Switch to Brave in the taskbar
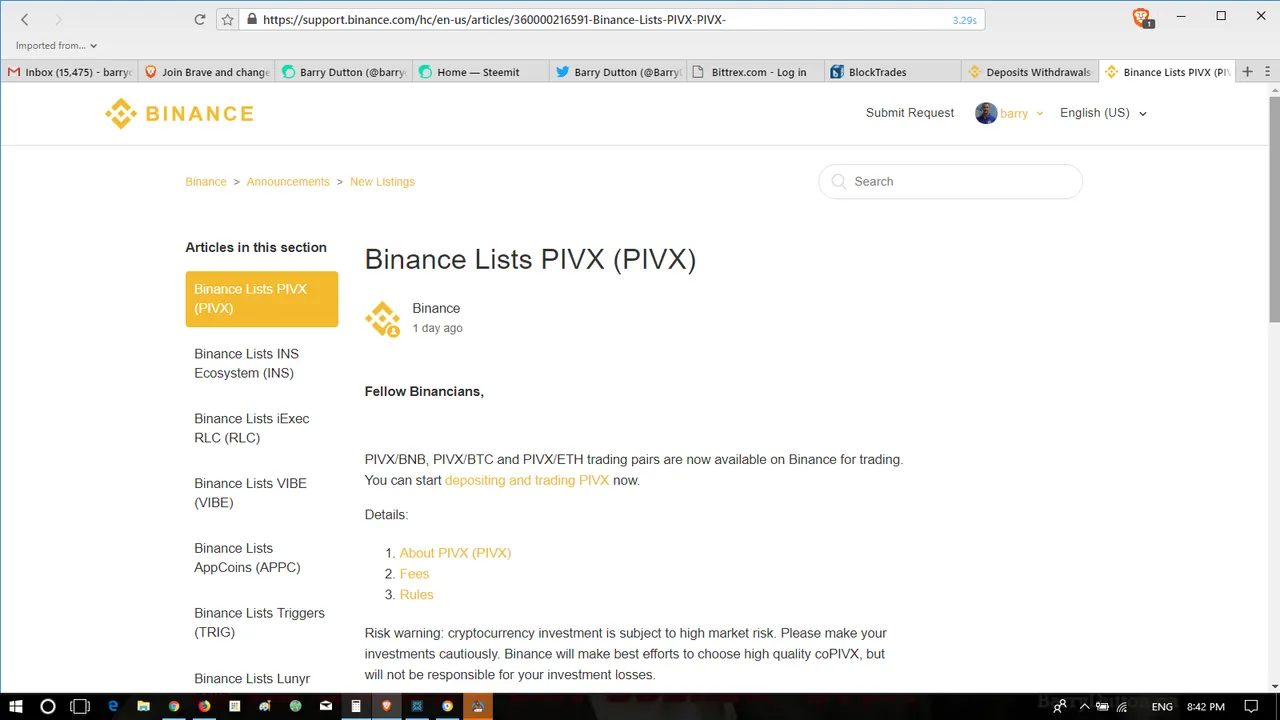Image resolution: width=1280 pixels, height=720 pixels. [387, 706]
